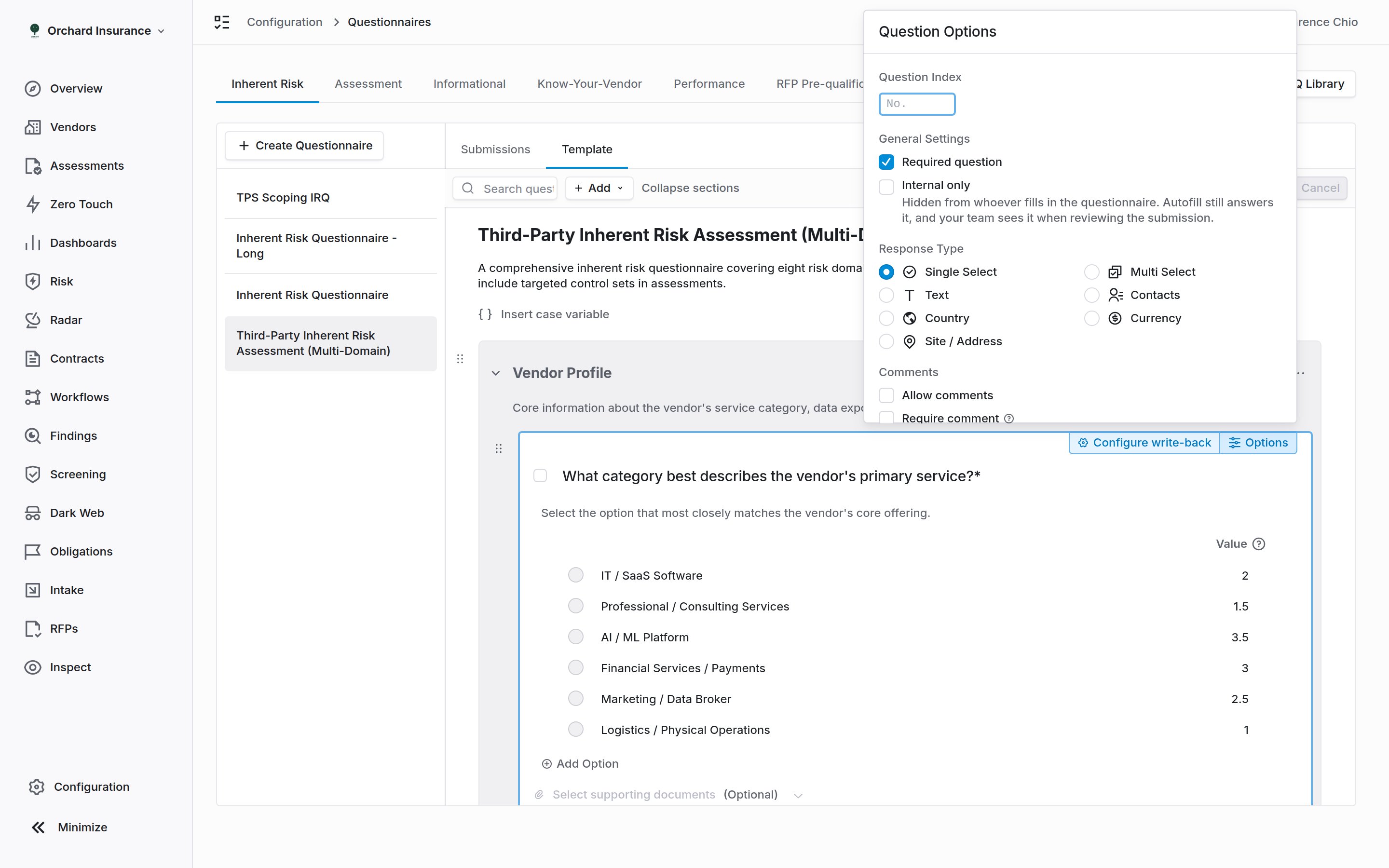This screenshot has height=868, width=1389.
Task: Click Collapse sections link
Action: tap(690, 188)
